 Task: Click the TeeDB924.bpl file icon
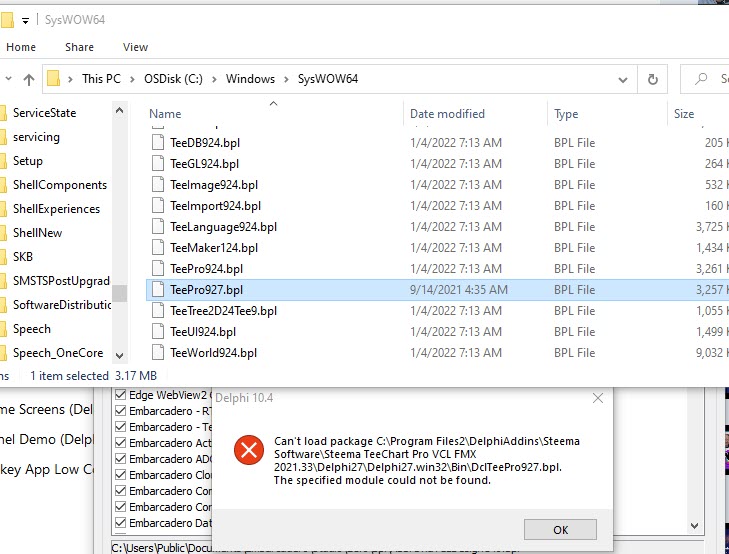click(158, 142)
